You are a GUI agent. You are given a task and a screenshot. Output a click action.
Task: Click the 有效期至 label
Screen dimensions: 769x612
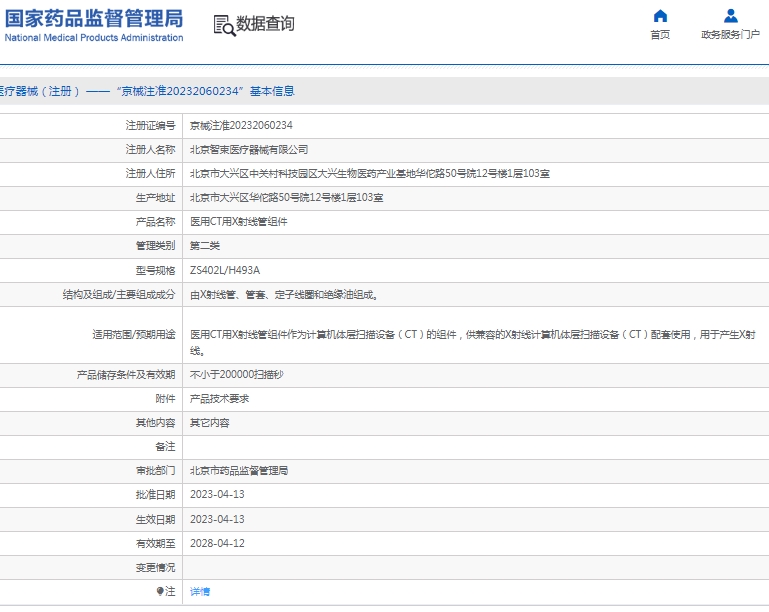point(155,543)
